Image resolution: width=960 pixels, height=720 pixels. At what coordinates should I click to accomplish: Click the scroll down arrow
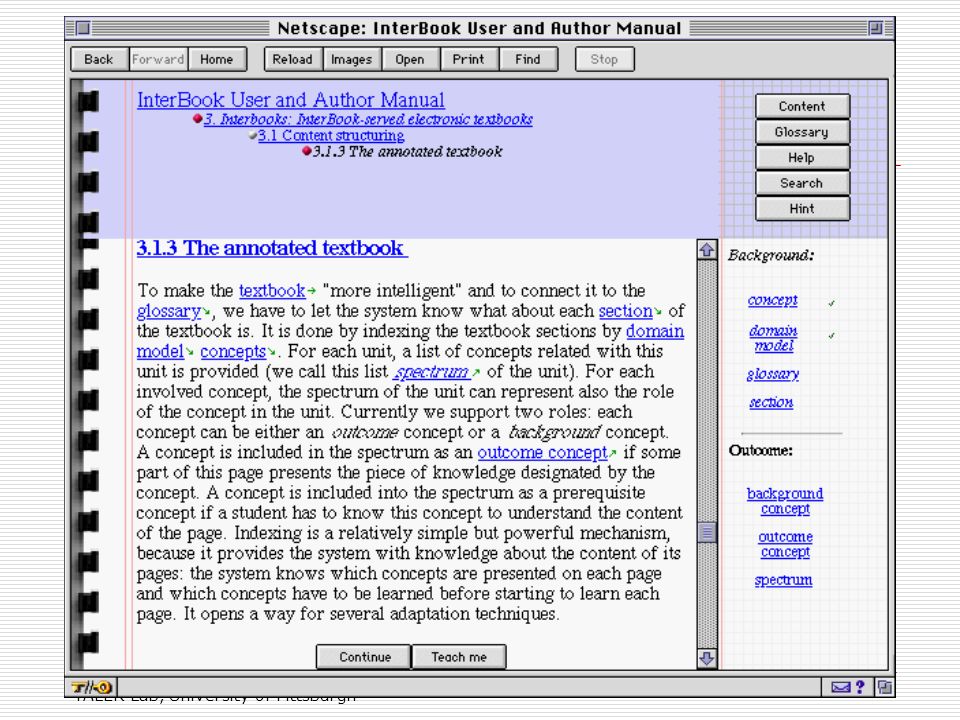(707, 658)
